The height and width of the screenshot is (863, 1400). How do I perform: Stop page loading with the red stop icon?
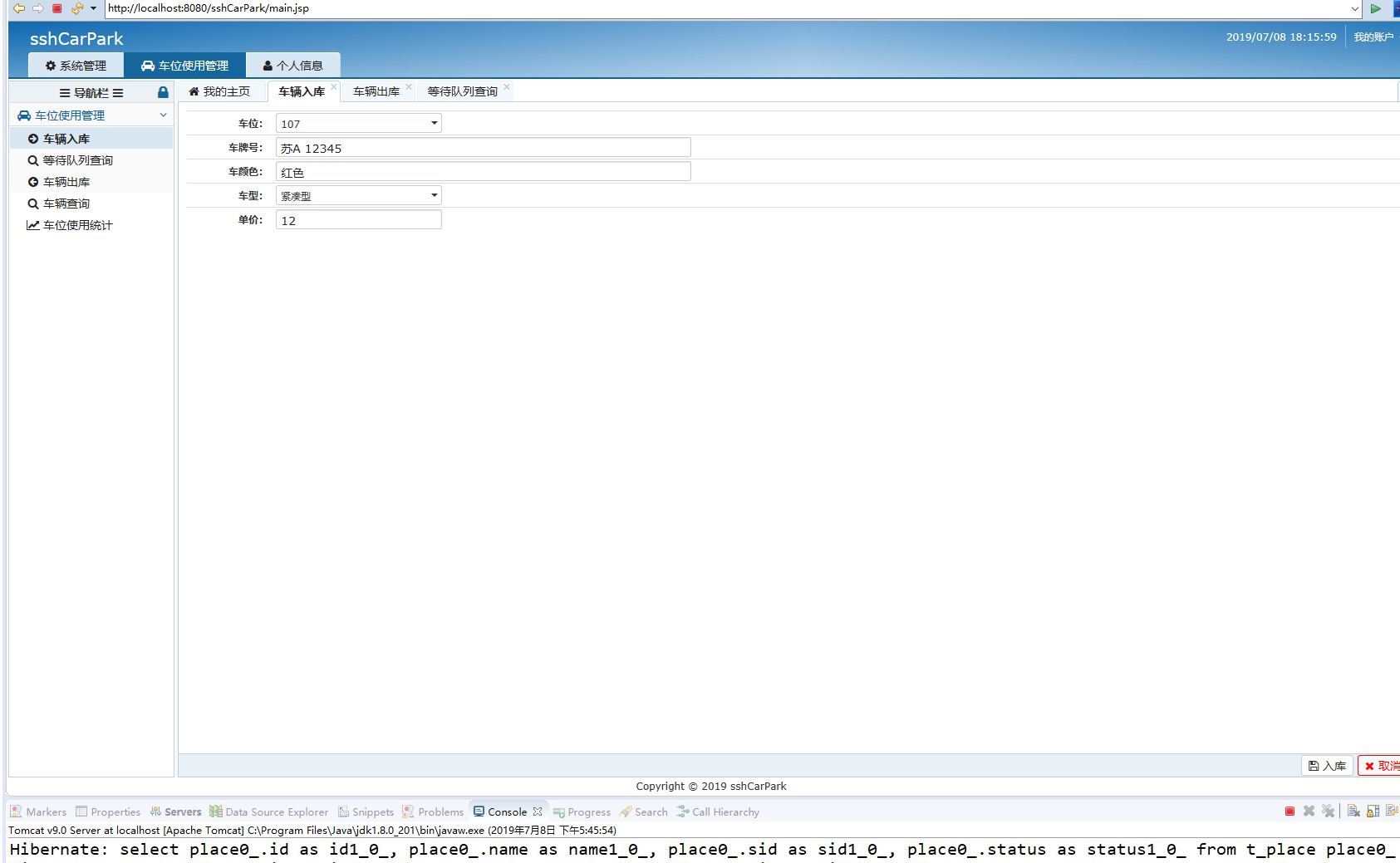pyautogui.click(x=56, y=8)
